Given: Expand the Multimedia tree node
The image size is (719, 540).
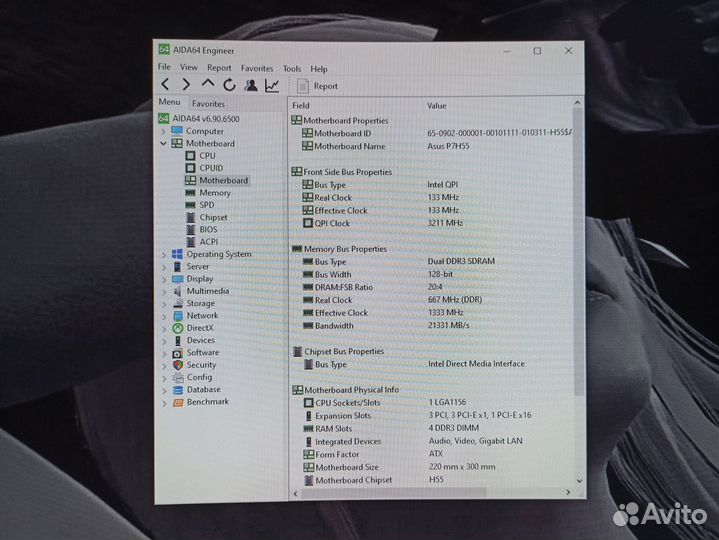Looking at the screenshot, I should 164,292.
